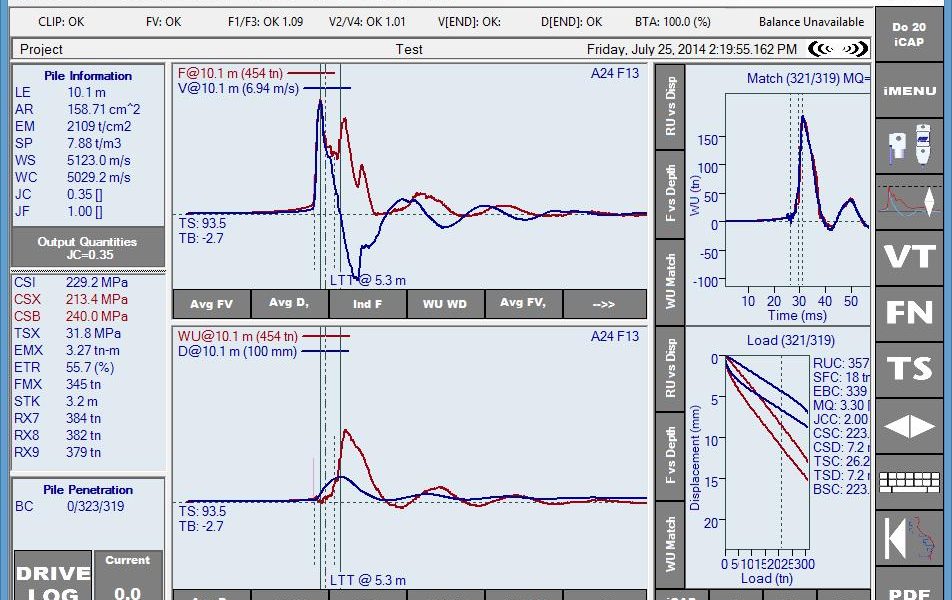Select the Ind F graph option
952x600 pixels.
tap(367, 304)
